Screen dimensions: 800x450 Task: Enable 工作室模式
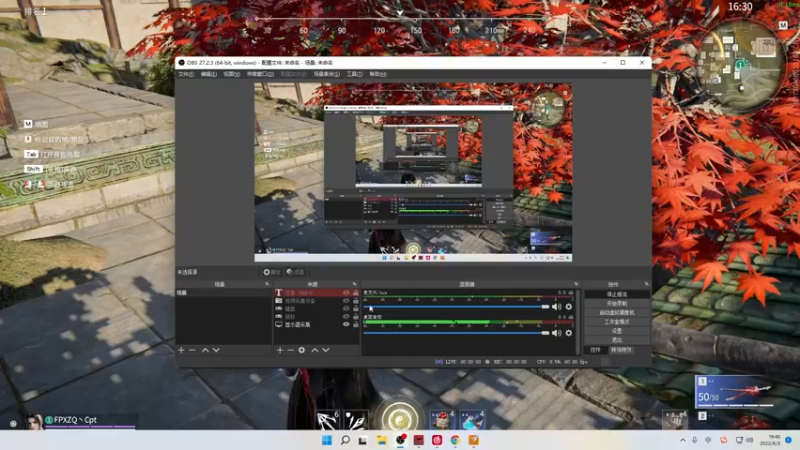coord(617,322)
